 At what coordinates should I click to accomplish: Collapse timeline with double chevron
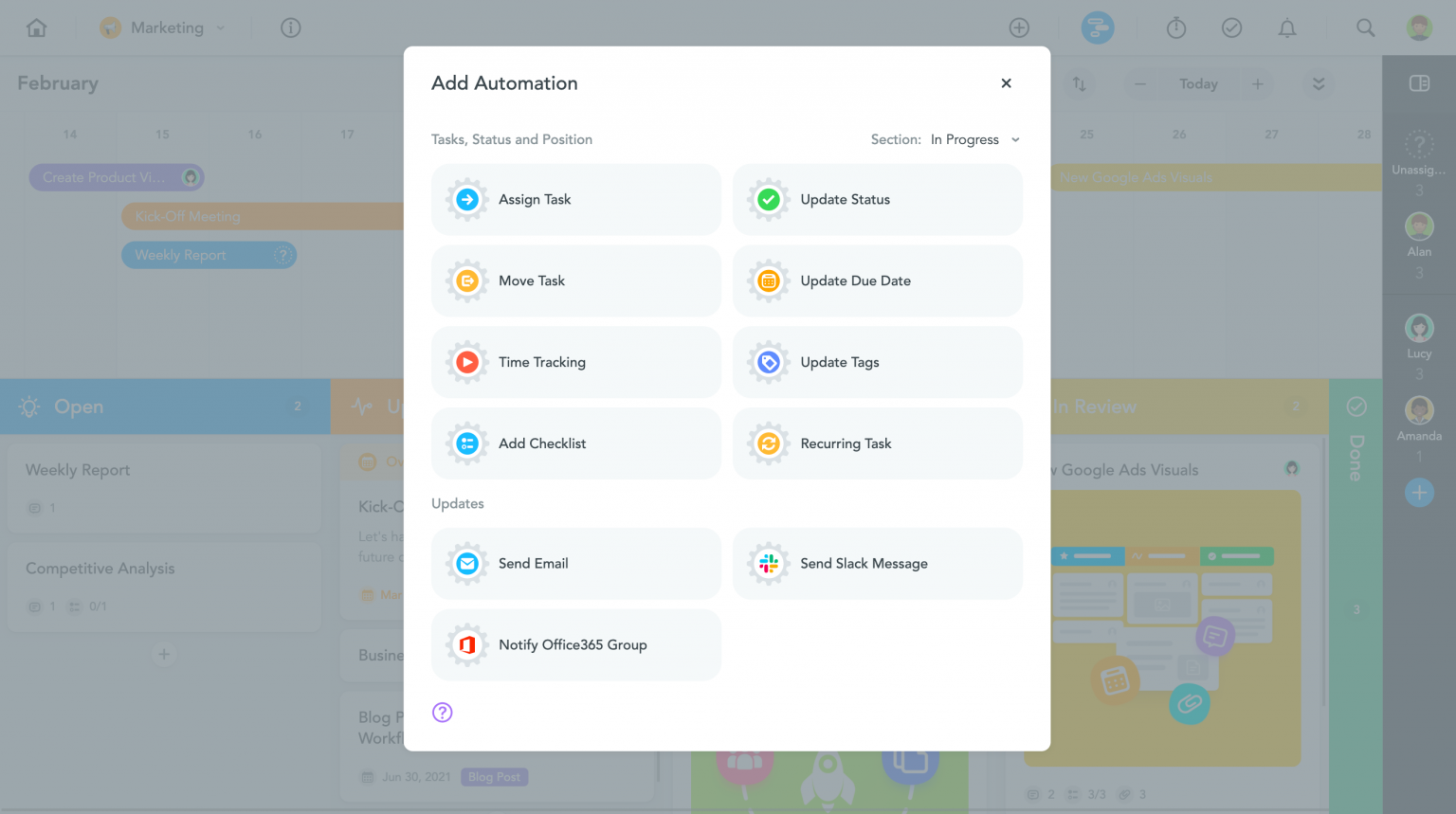(x=1319, y=83)
